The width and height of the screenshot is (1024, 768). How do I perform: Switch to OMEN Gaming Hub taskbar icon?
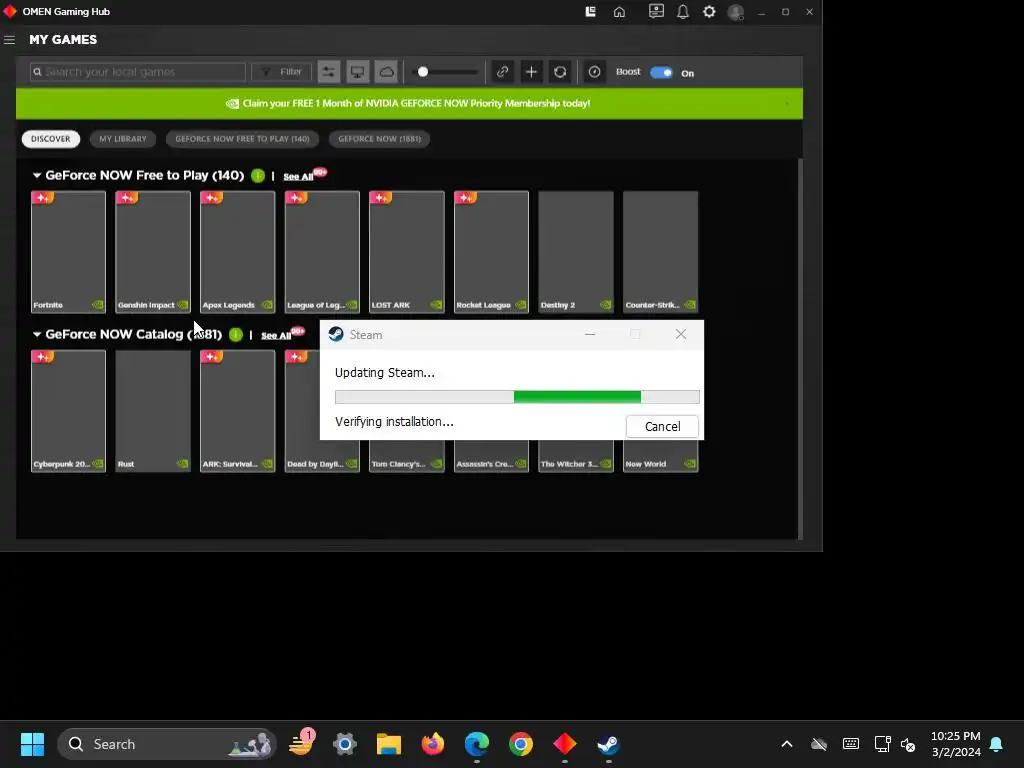click(565, 744)
